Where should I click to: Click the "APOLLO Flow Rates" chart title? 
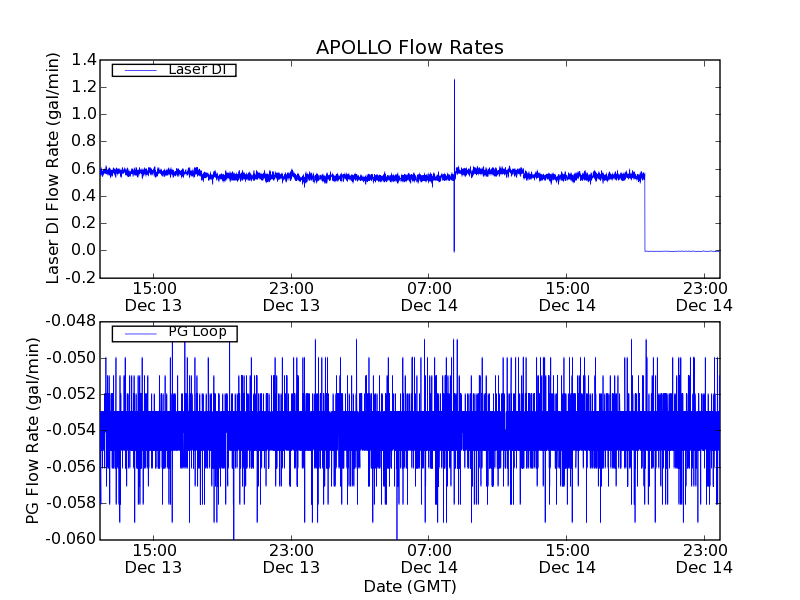tap(410, 47)
